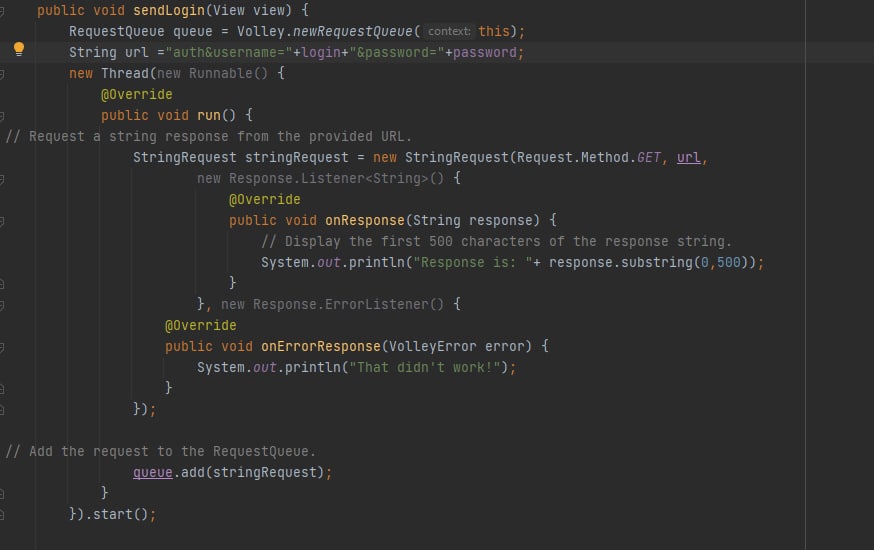Click the onErrorResponse method name

tap(321, 347)
